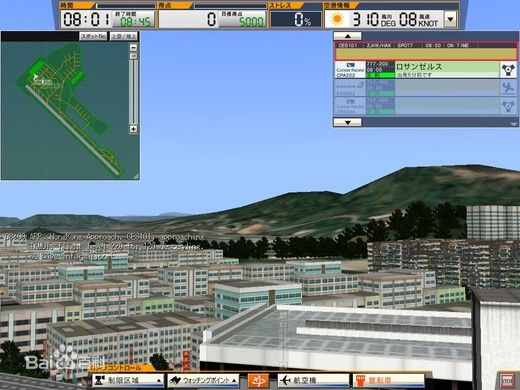Click the orange runway-control center icon

(258, 380)
